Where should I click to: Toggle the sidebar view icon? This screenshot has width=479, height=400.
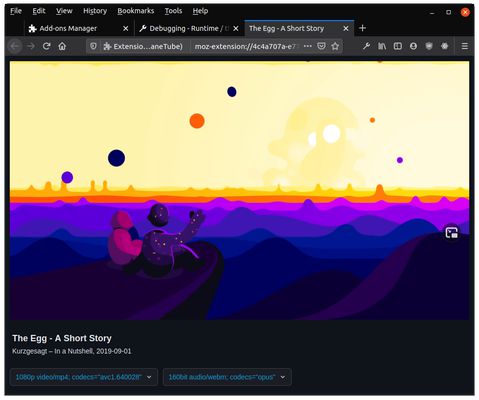pos(398,46)
